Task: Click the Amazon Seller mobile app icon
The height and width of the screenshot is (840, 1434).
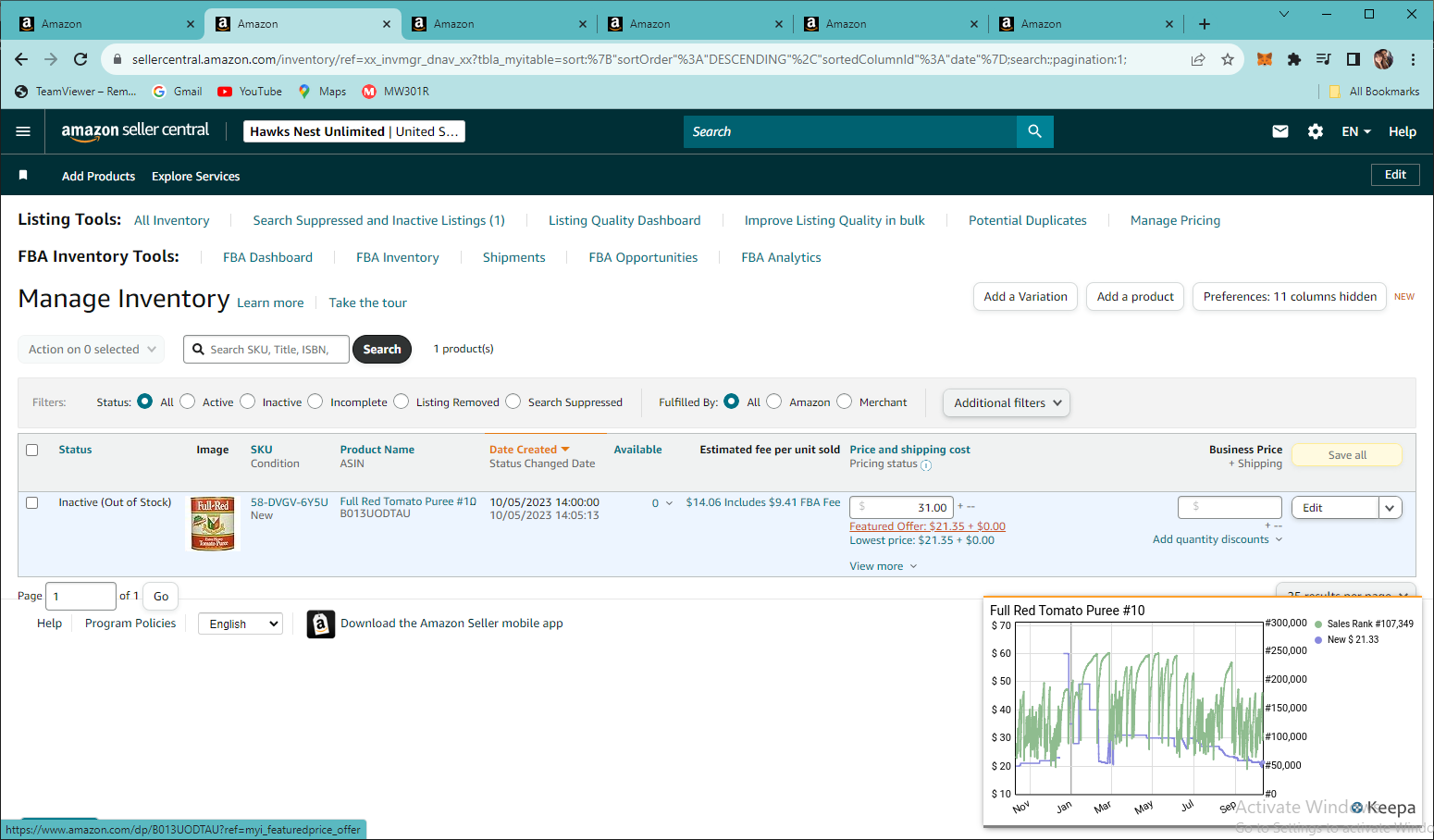Action: click(x=321, y=624)
